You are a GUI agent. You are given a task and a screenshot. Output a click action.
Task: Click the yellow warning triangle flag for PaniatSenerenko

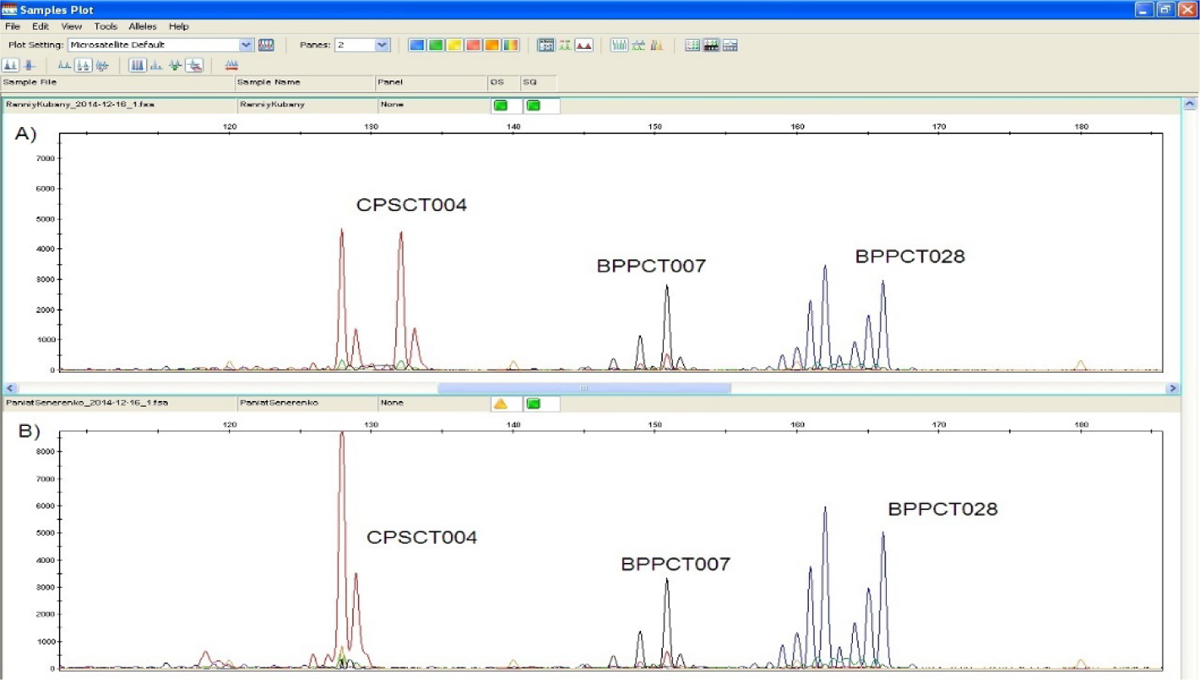(x=500, y=403)
